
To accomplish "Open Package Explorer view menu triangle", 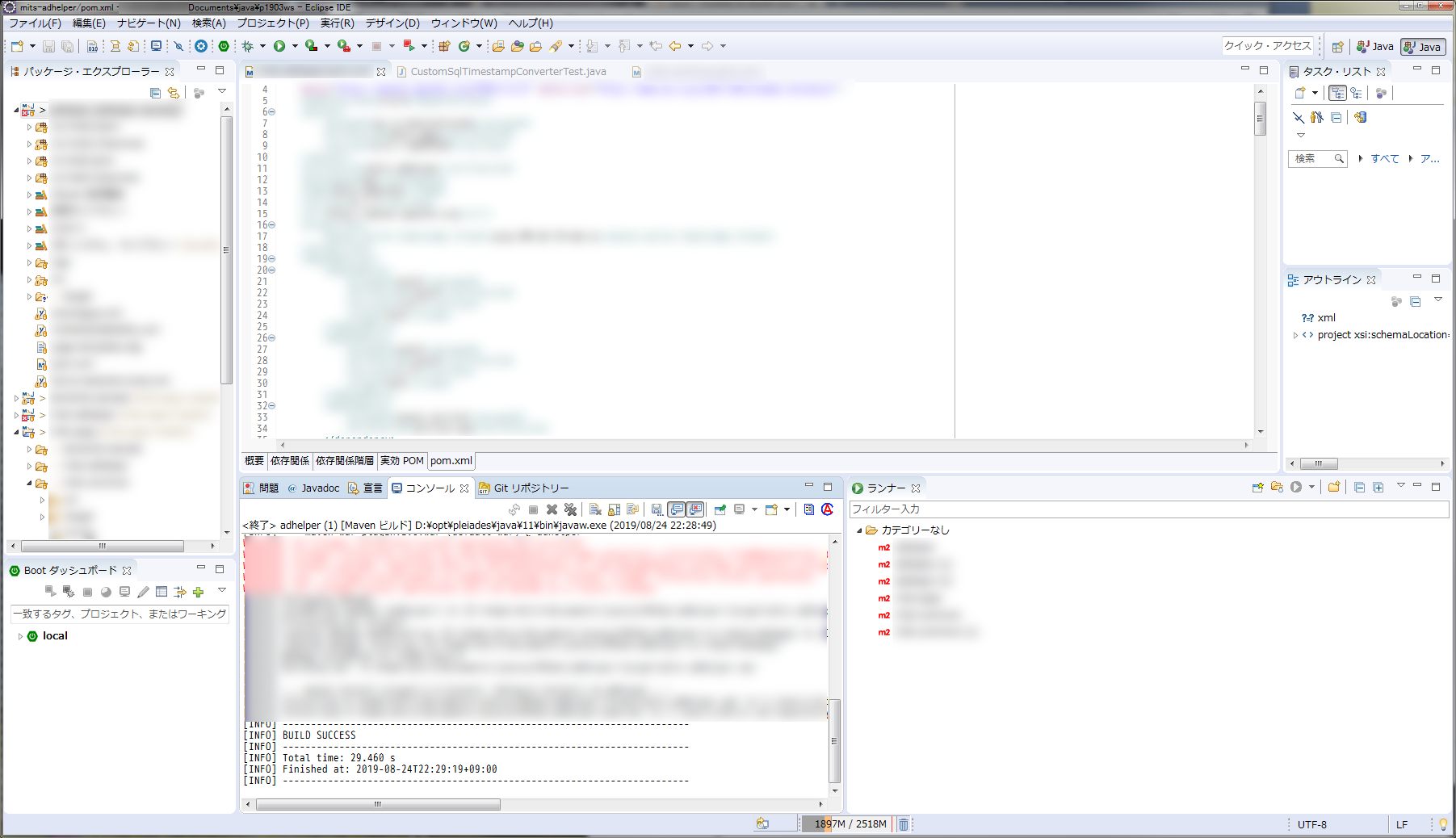I will coord(222,92).
